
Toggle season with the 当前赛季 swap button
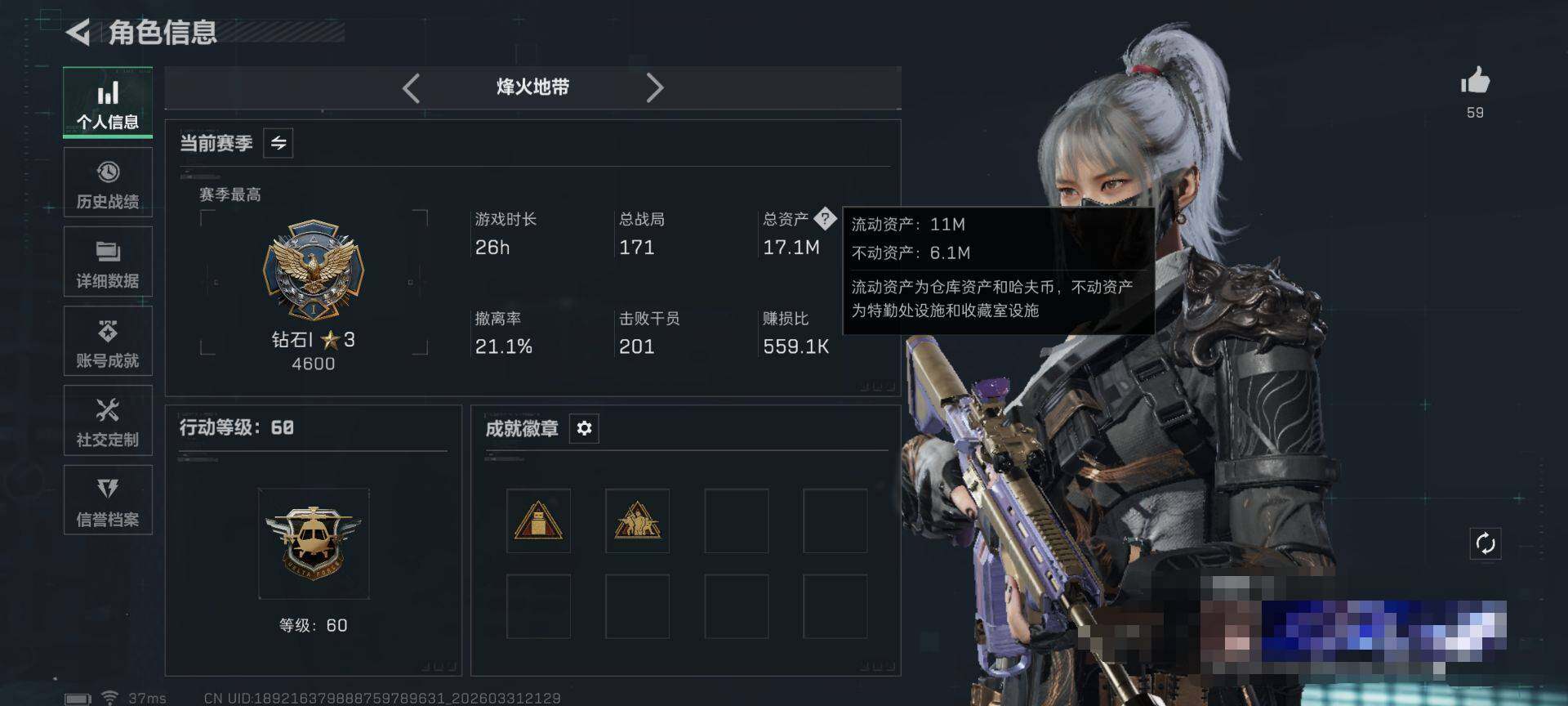[x=278, y=143]
